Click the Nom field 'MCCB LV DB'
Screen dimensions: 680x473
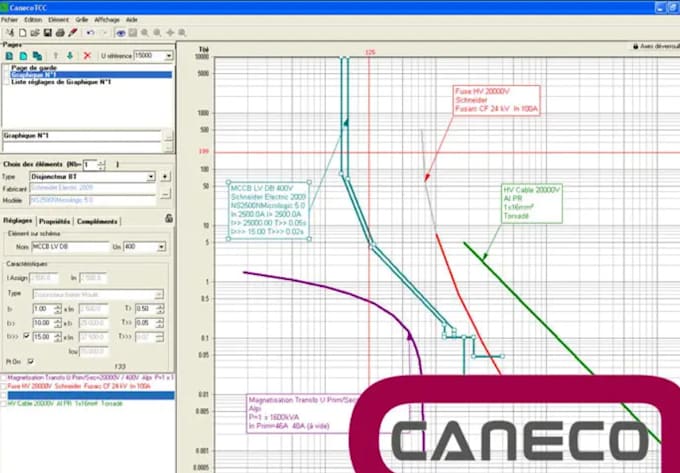tap(70, 246)
